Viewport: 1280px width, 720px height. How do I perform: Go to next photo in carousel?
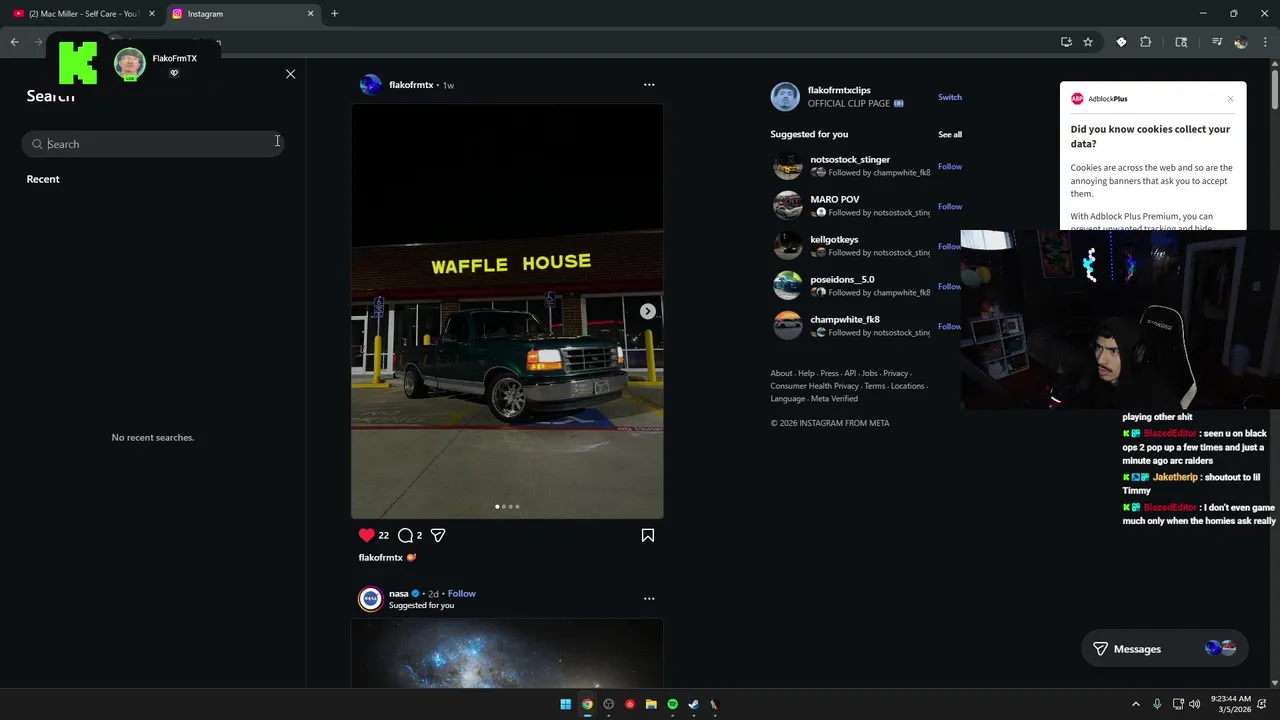point(648,311)
